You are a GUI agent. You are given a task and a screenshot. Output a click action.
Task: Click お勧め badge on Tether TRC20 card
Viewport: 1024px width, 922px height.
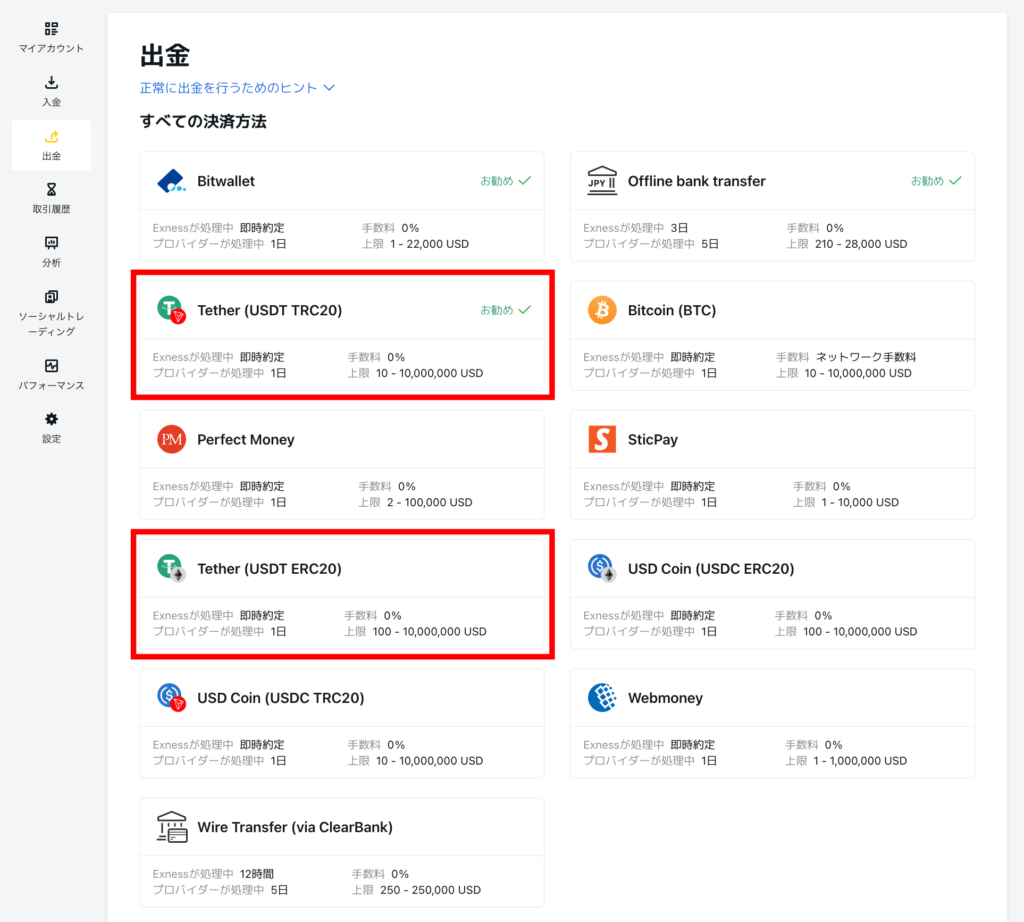tap(505, 310)
